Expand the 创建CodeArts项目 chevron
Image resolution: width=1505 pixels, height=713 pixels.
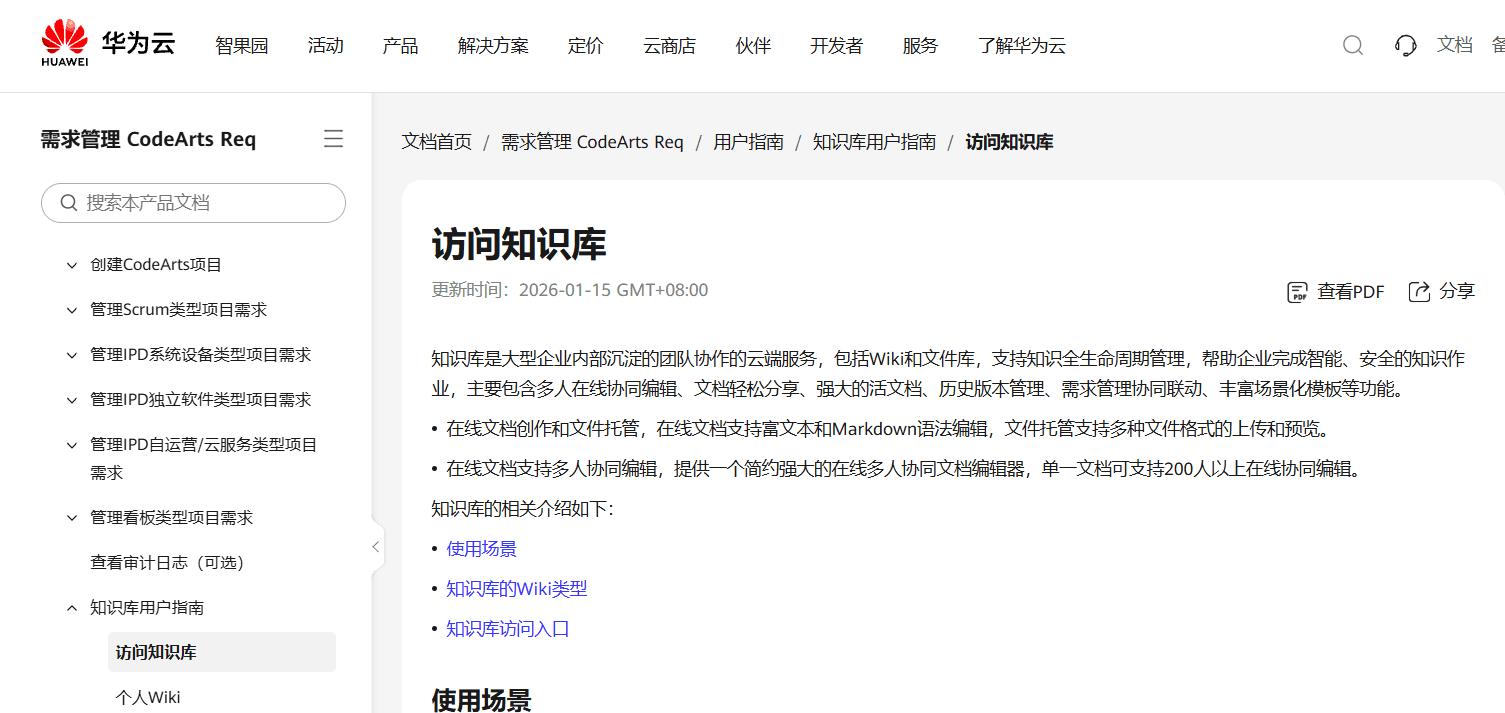[71, 265]
